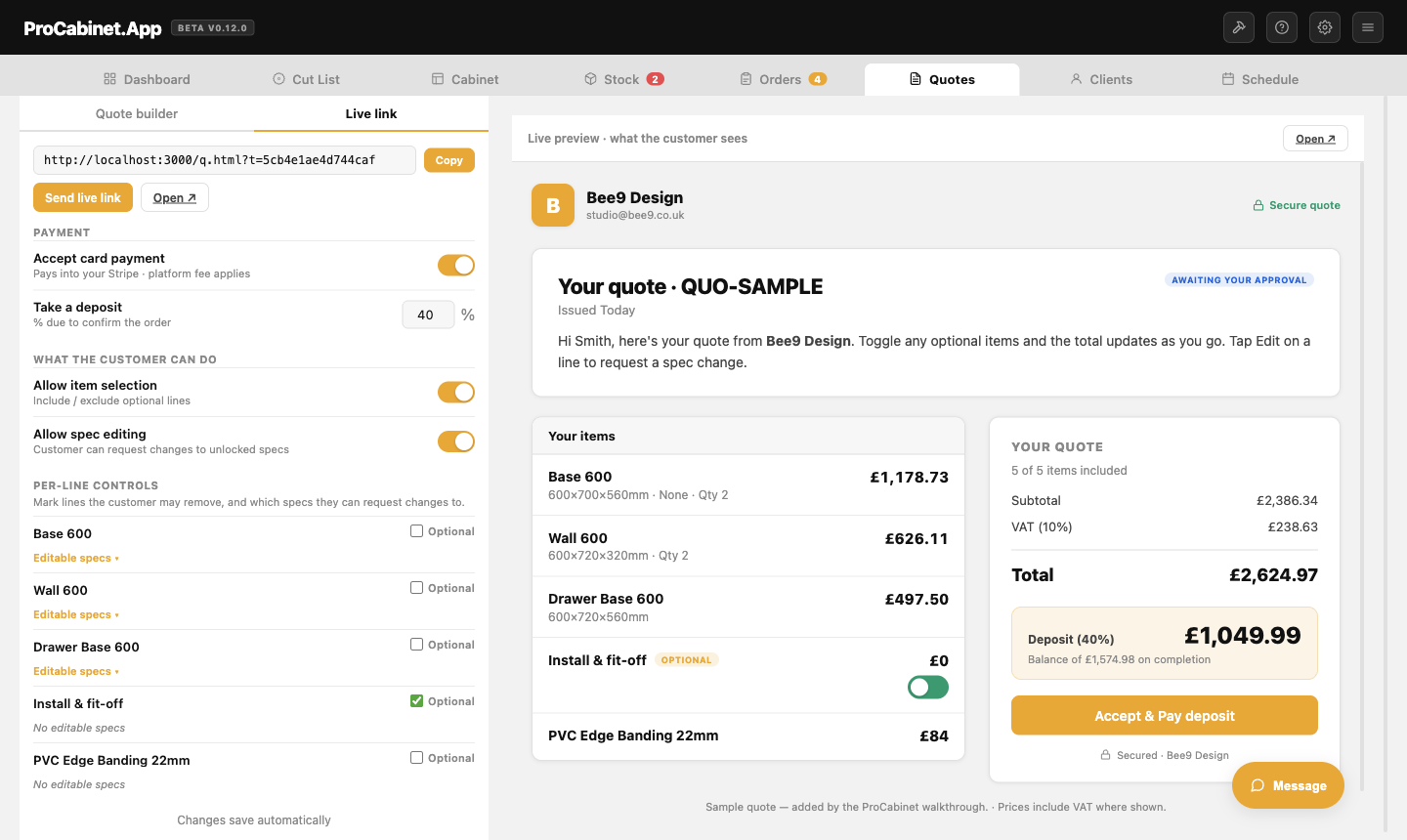This screenshot has height=840, width=1407.
Task: Click the Total £2,624.97 value
Action: pos(1273,575)
